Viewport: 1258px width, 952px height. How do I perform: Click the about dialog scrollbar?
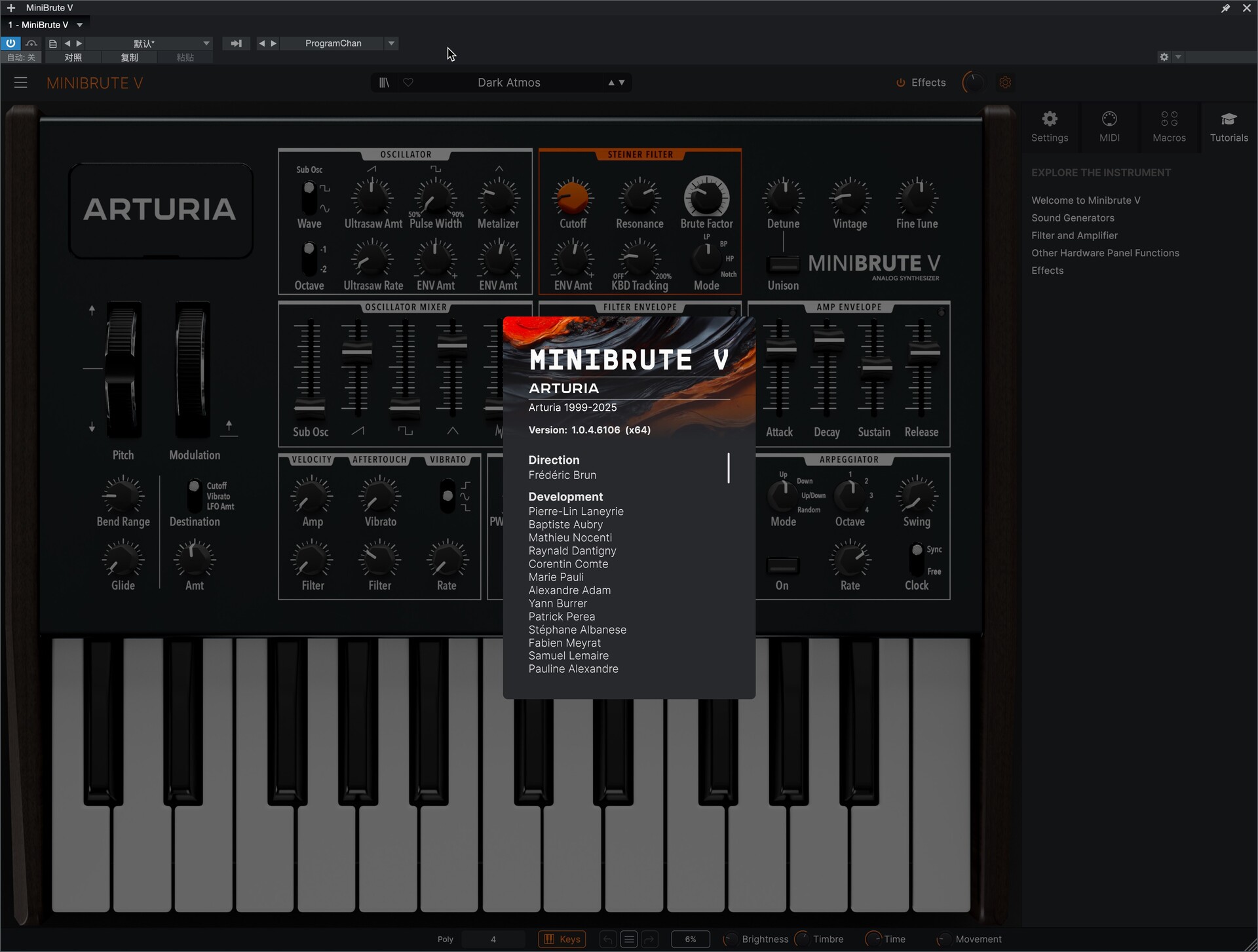pyautogui.click(x=729, y=468)
